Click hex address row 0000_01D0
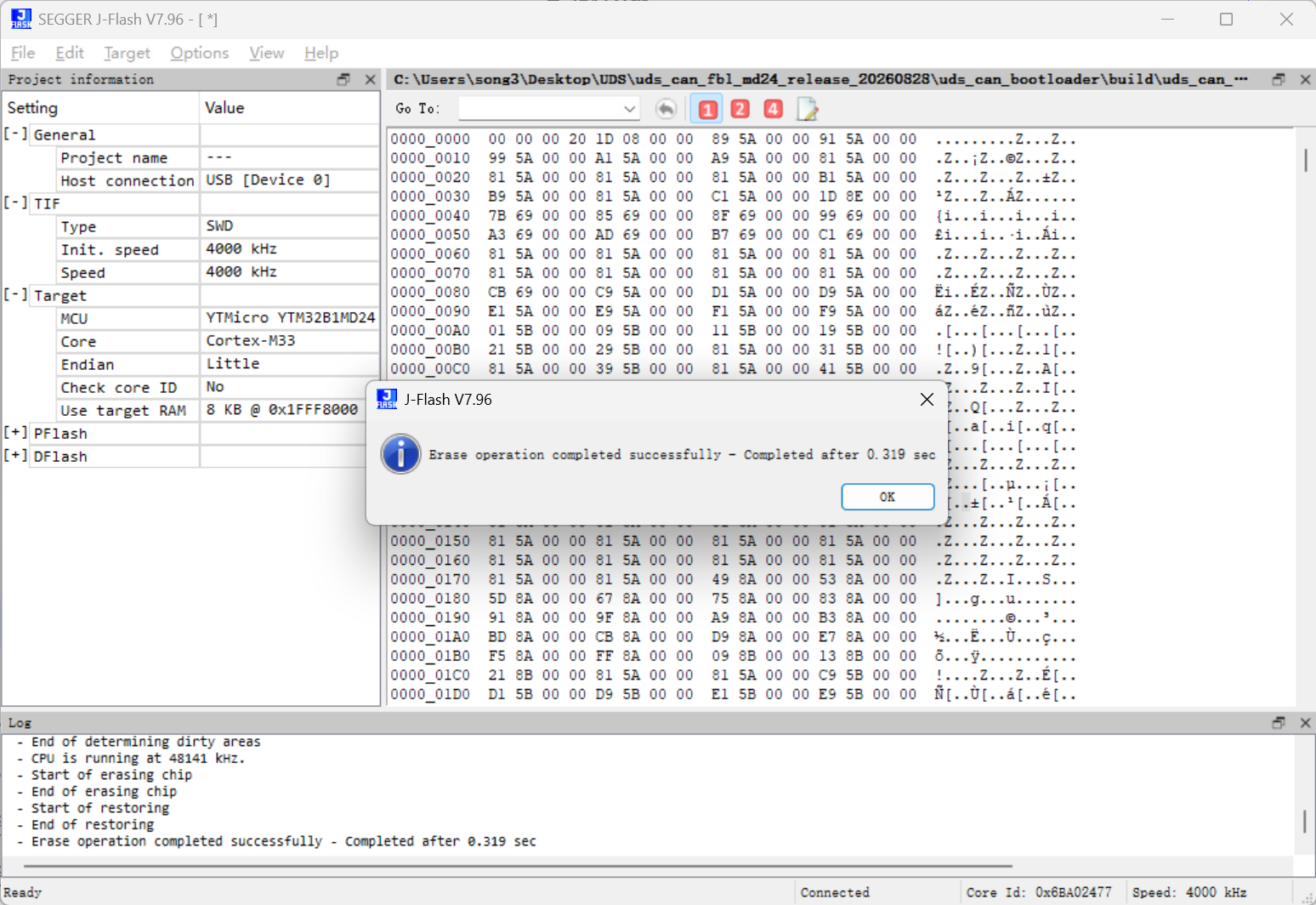Screen dimensions: 1316x905 coord(430,694)
